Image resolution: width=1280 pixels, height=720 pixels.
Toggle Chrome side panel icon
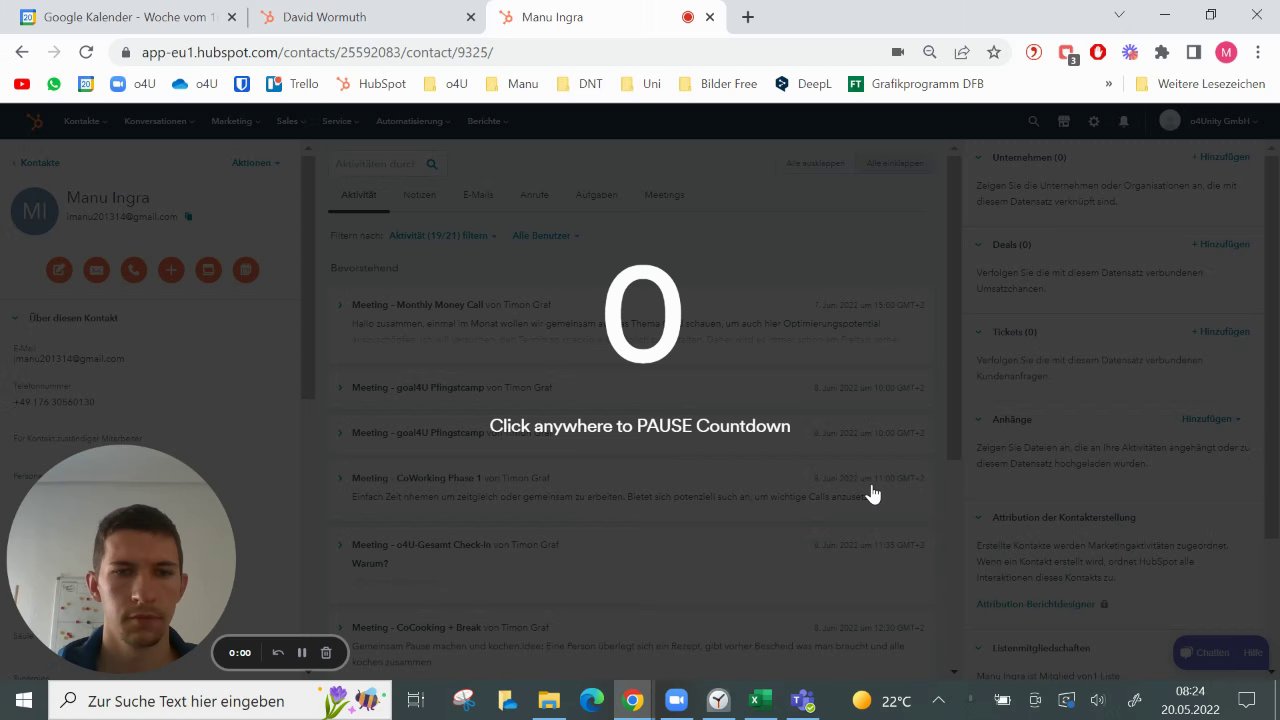coord(1193,52)
